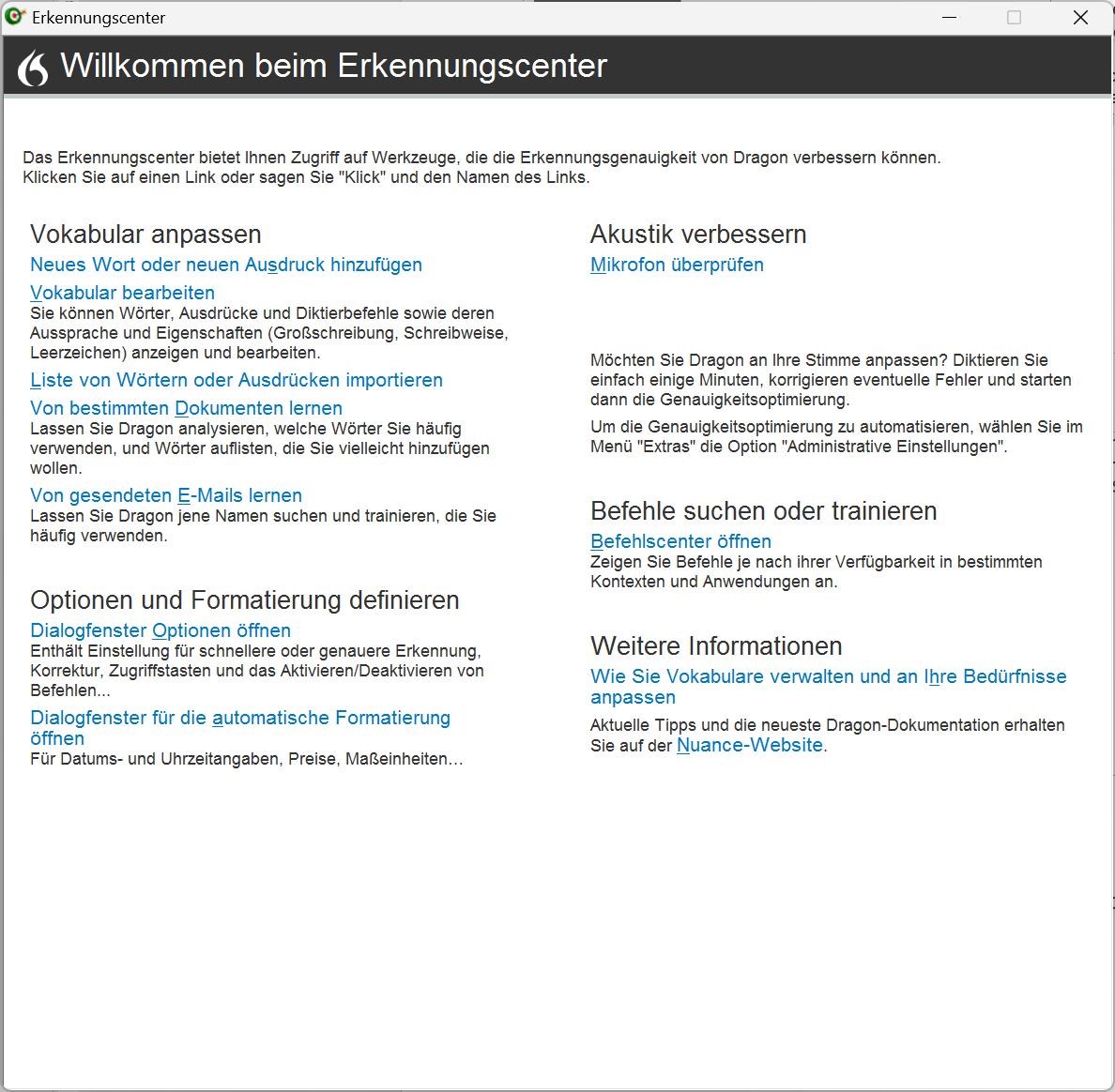Screen dimensions: 1115x1092
Task: Click the 'Akustik verbessern' heading
Action: pos(698,235)
